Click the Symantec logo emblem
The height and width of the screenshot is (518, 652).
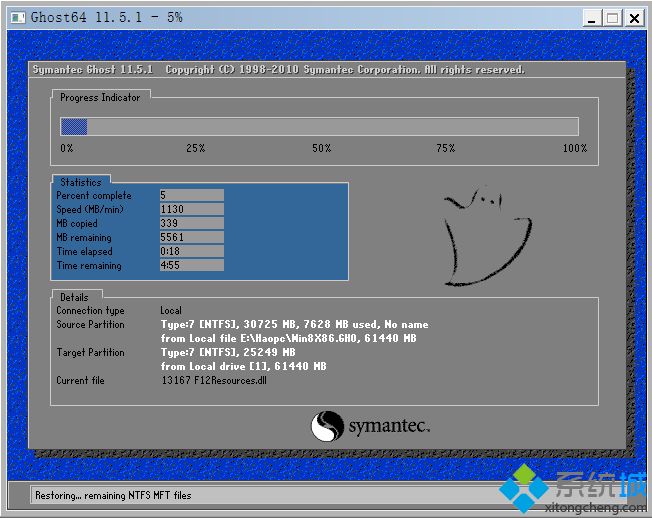(x=327, y=426)
